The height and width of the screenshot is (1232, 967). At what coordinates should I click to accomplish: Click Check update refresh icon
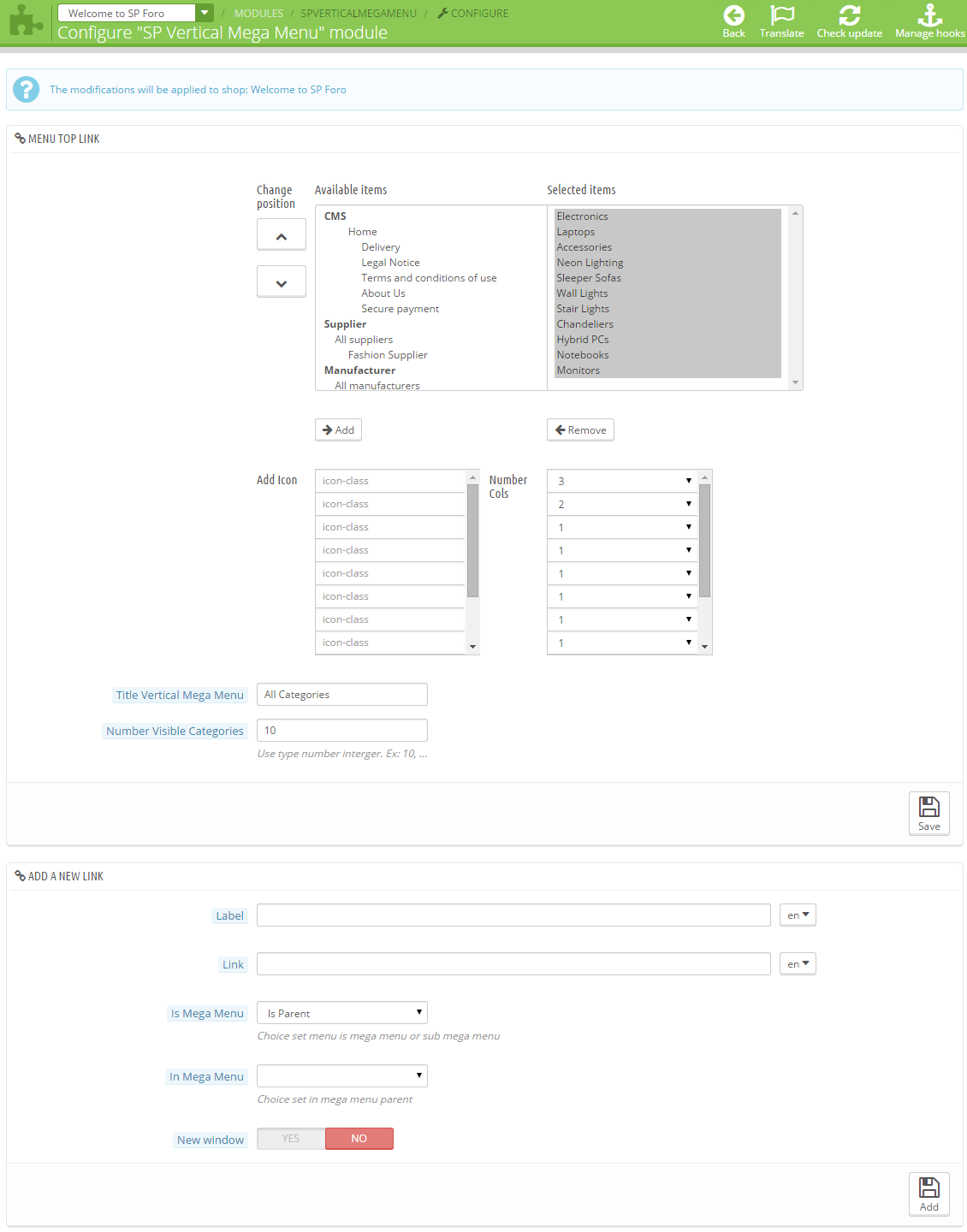(849, 15)
